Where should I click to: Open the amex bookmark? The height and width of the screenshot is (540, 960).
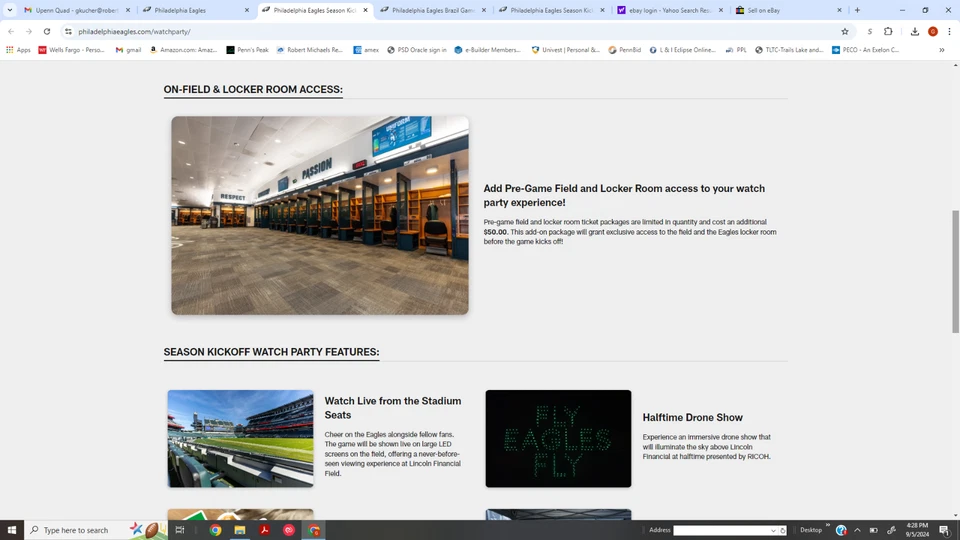[x=366, y=50]
